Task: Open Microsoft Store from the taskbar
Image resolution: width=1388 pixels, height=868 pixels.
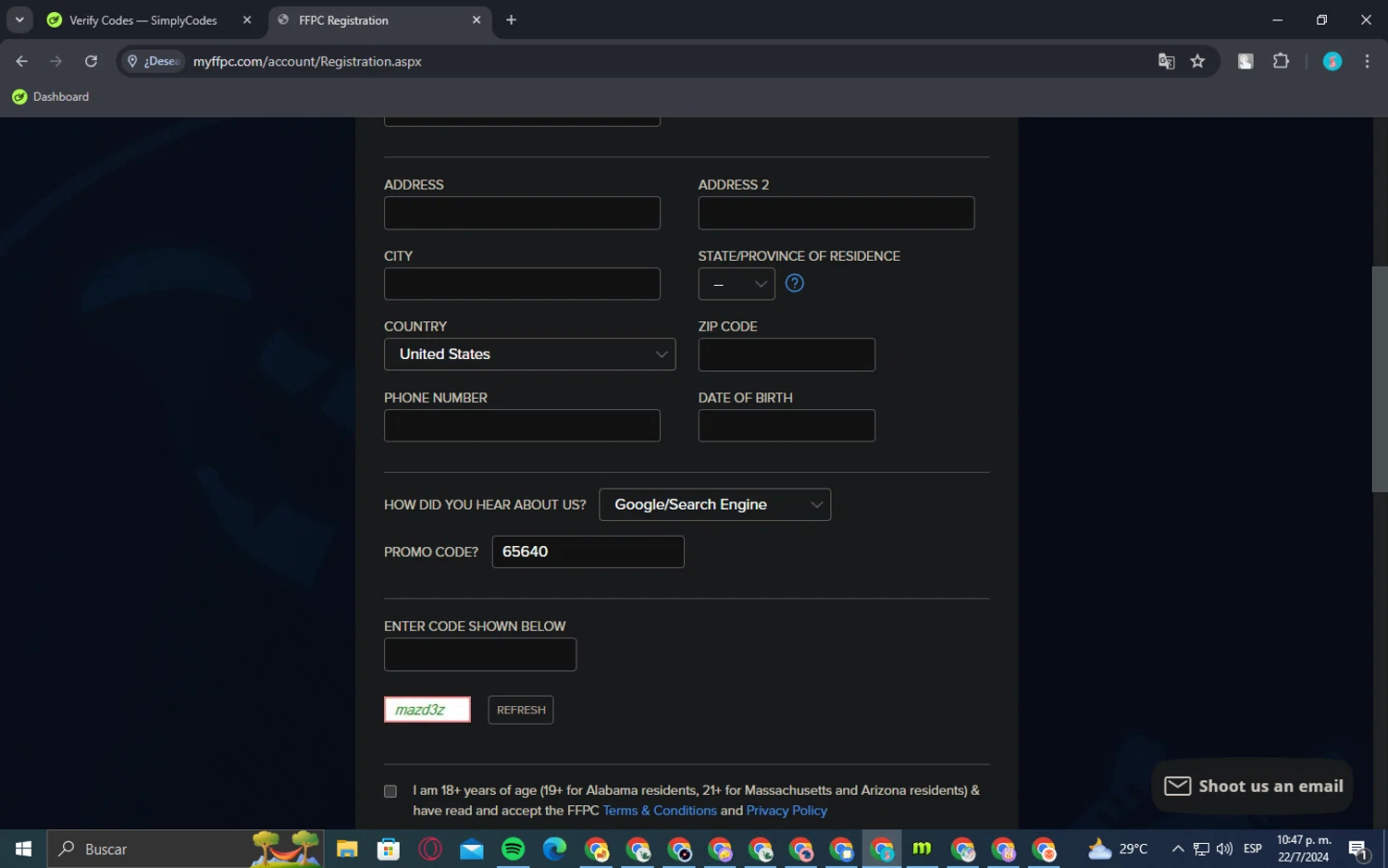Action: coord(389,849)
